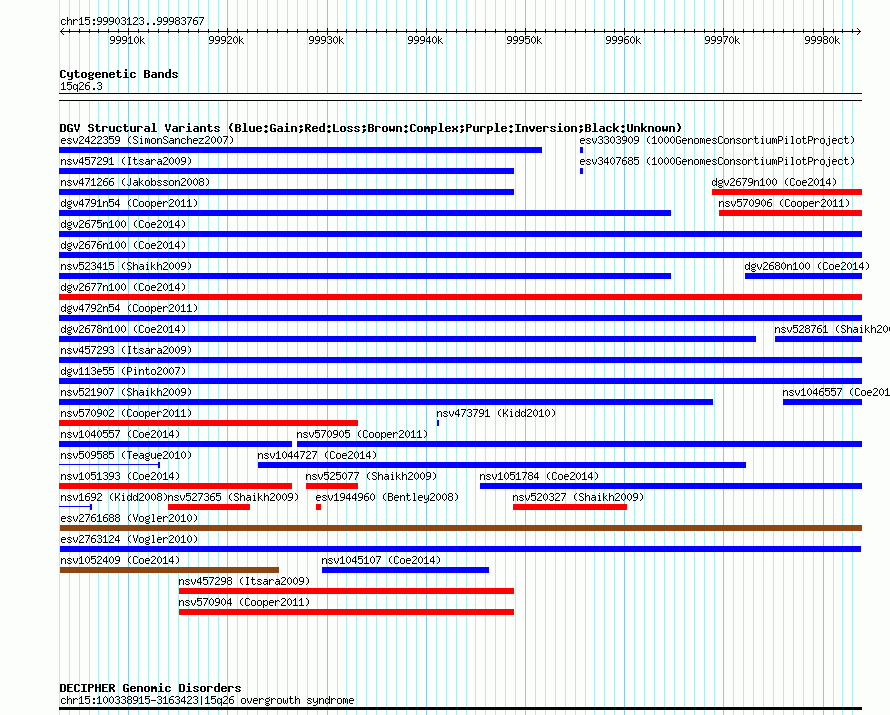The width and height of the screenshot is (890, 715).
Task: Open dgv2679n100 (Coe2014) label
Action: (x=774, y=182)
